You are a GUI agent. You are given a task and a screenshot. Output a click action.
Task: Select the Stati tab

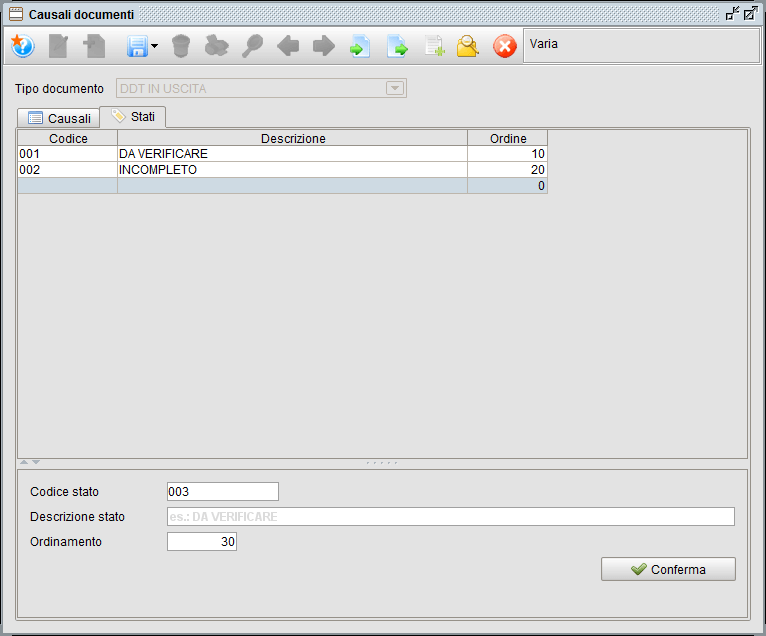133,117
